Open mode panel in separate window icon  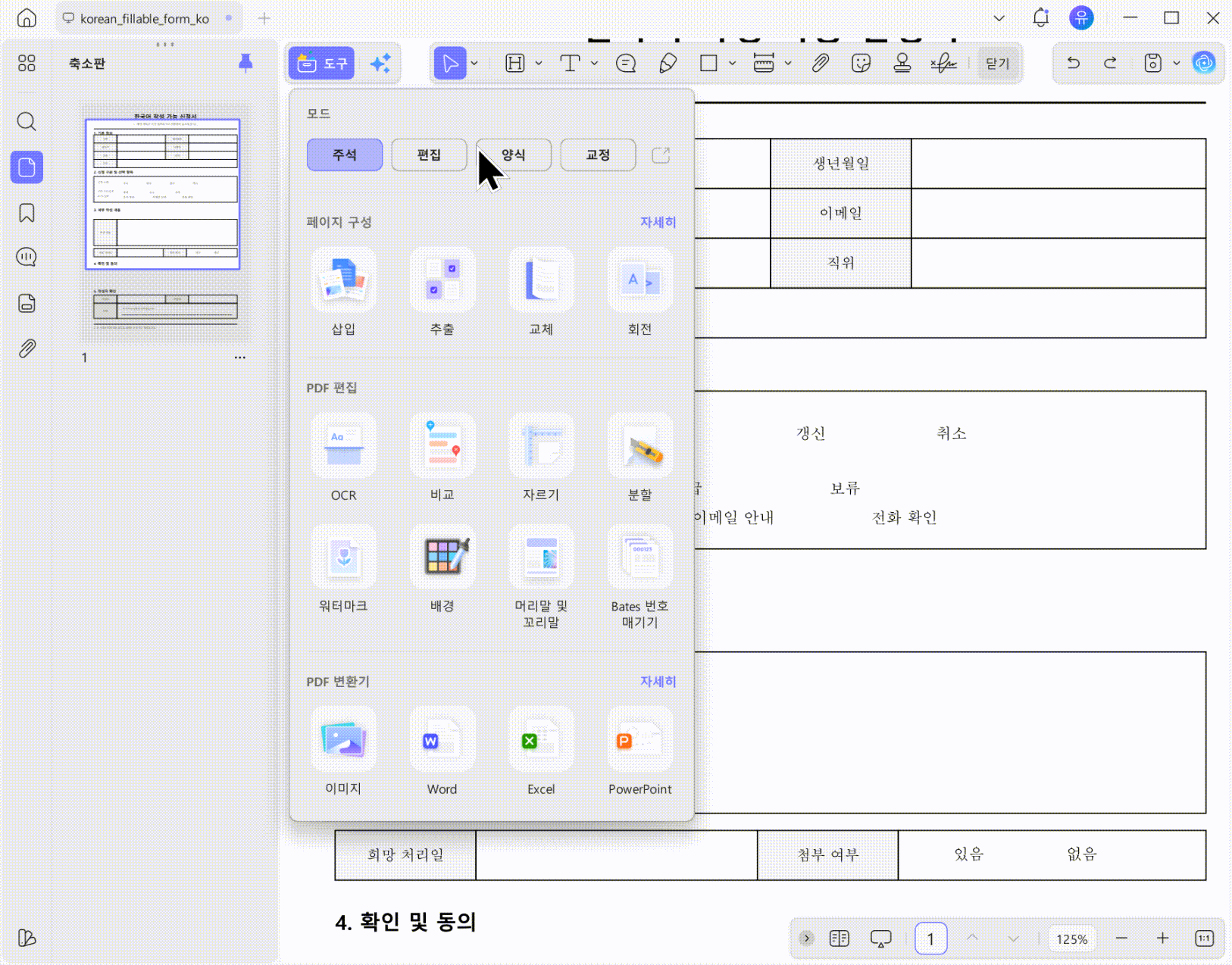(x=661, y=155)
